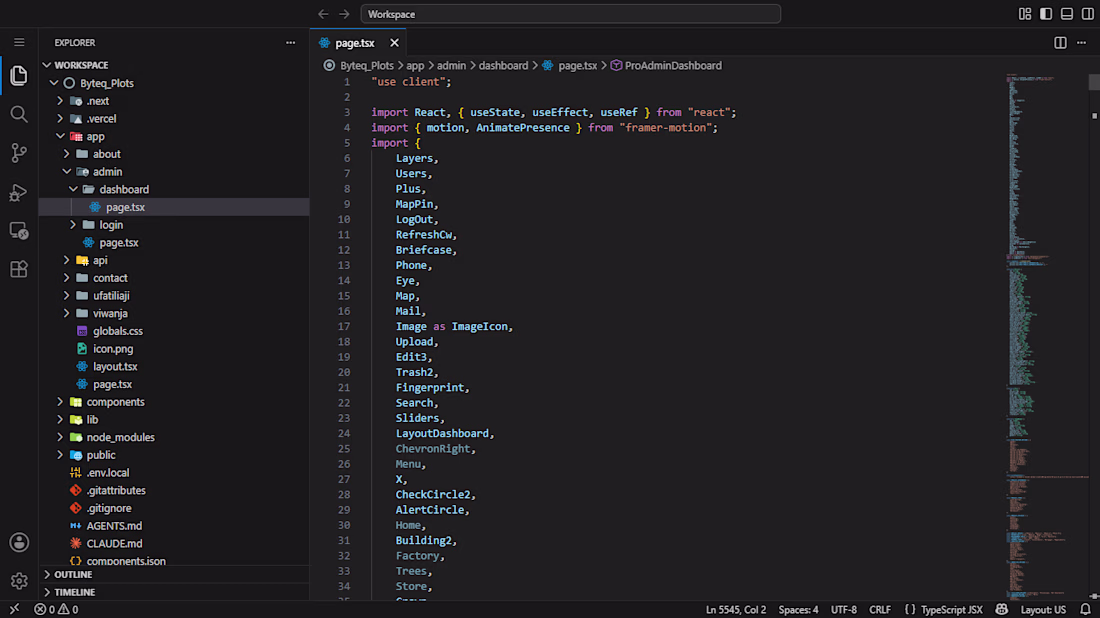This screenshot has width=1100, height=618.
Task: Click TypeScript JSX language mode
Action: pyautogui.click(x=951, y=610)
